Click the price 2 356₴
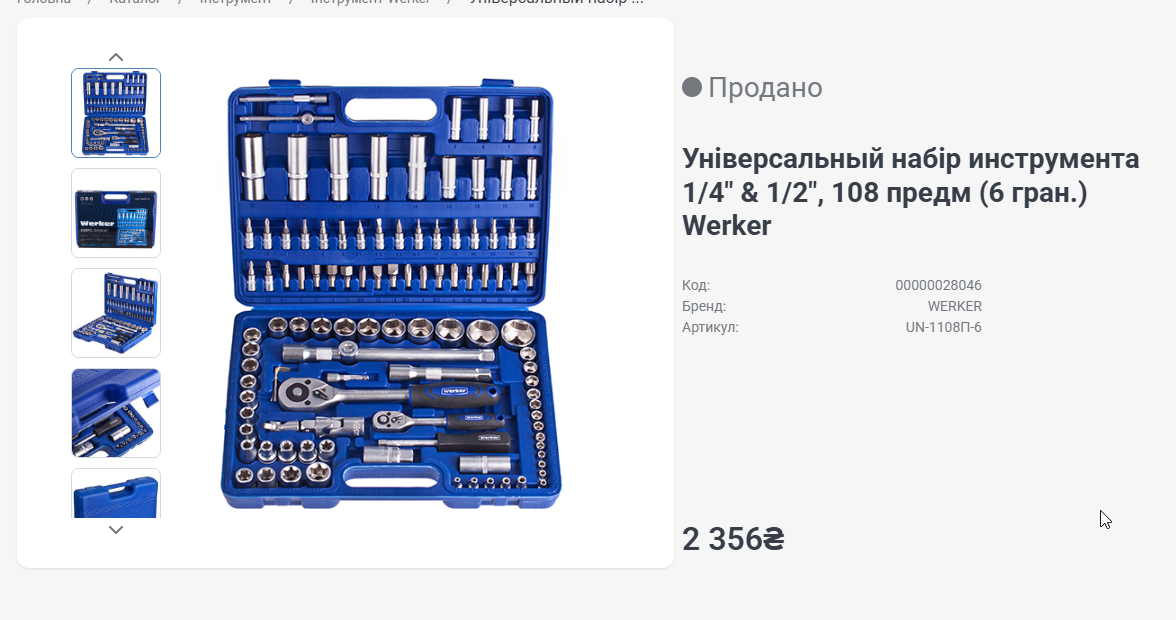This screenshot has width=1176, height=620. pyautogui.click(x=733, y=539)
